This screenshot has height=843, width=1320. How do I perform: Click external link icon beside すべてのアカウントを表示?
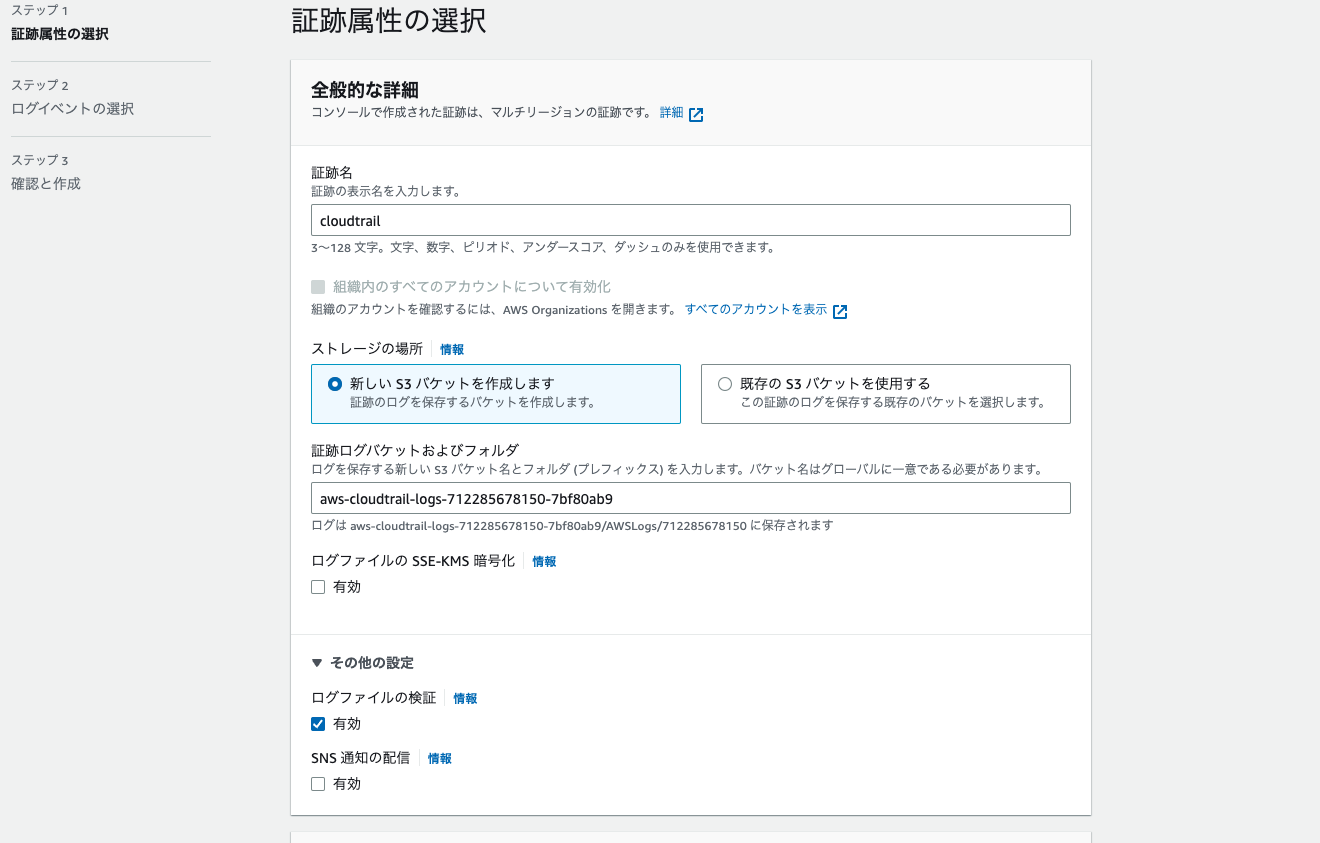(x=838, y=310)
